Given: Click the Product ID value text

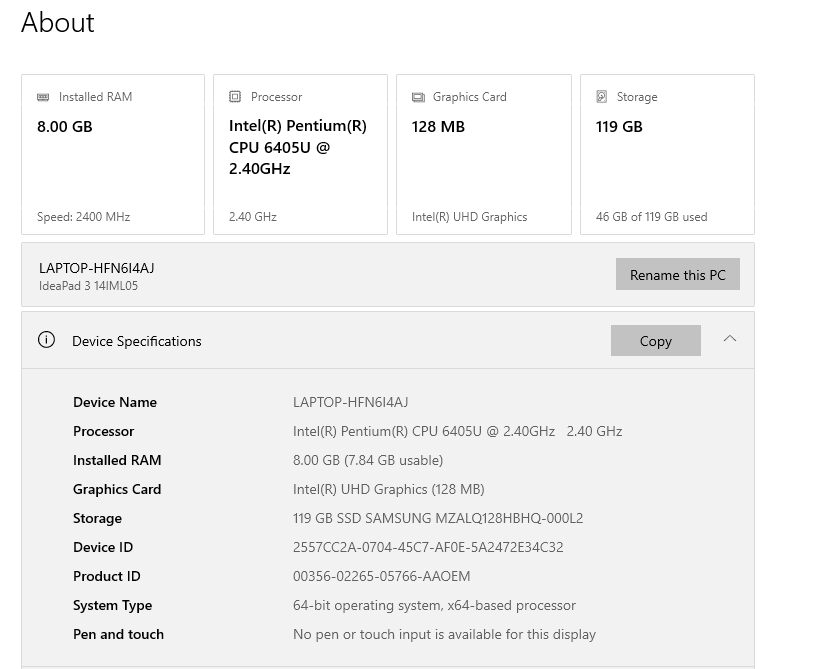Looking at the screenshot, I should coord(381,576).
